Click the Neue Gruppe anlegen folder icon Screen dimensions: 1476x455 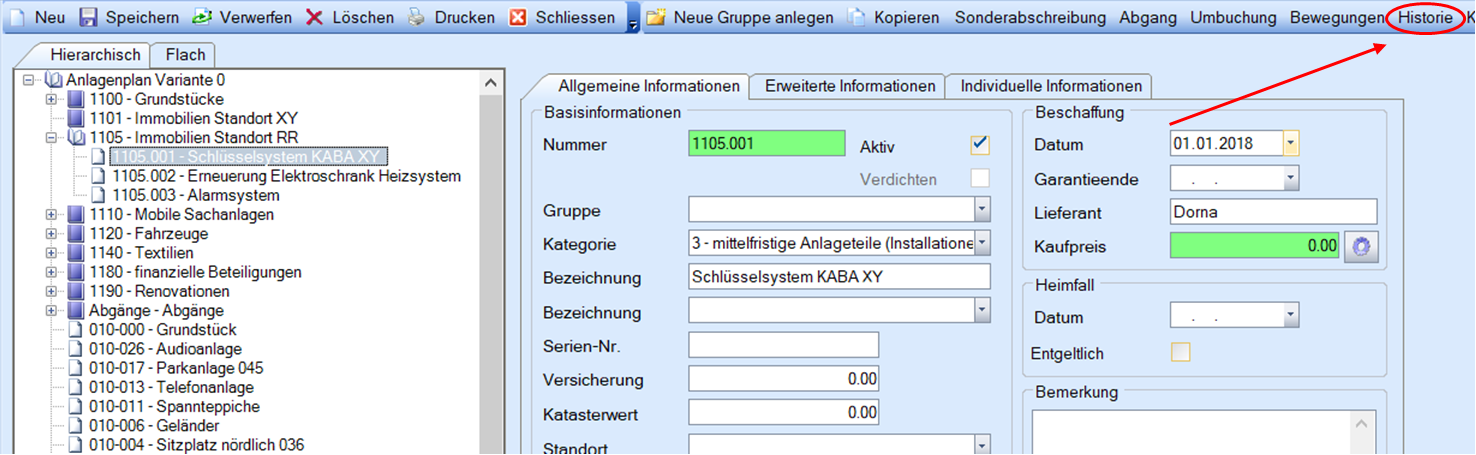pyautogui.click(x=656, y=18)
